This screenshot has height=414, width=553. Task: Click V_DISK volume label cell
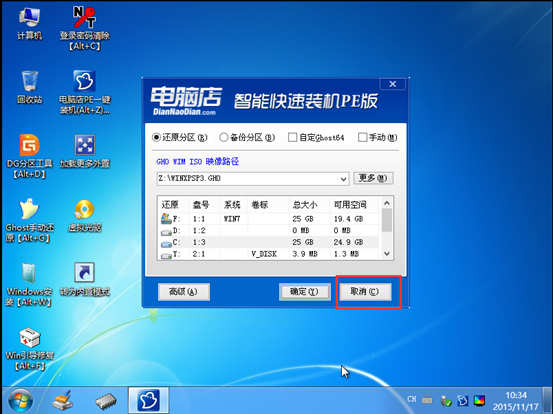(264, 254)
